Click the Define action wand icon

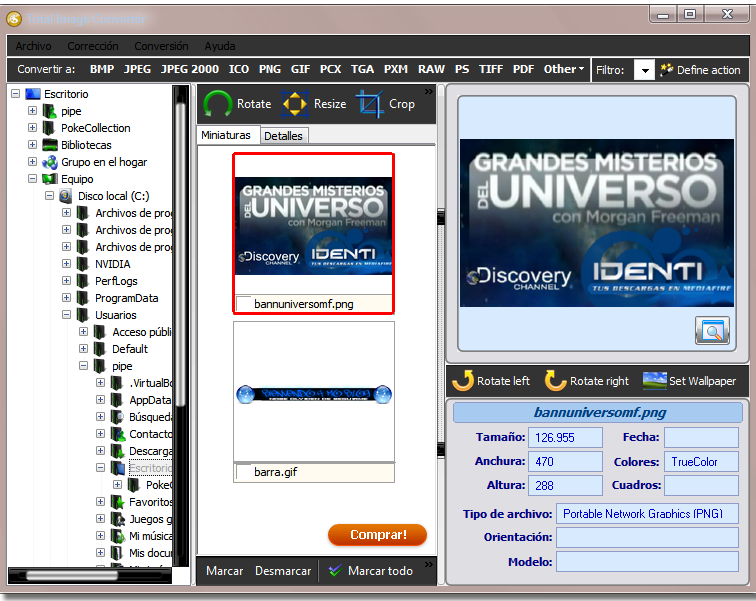pos(666,70)
